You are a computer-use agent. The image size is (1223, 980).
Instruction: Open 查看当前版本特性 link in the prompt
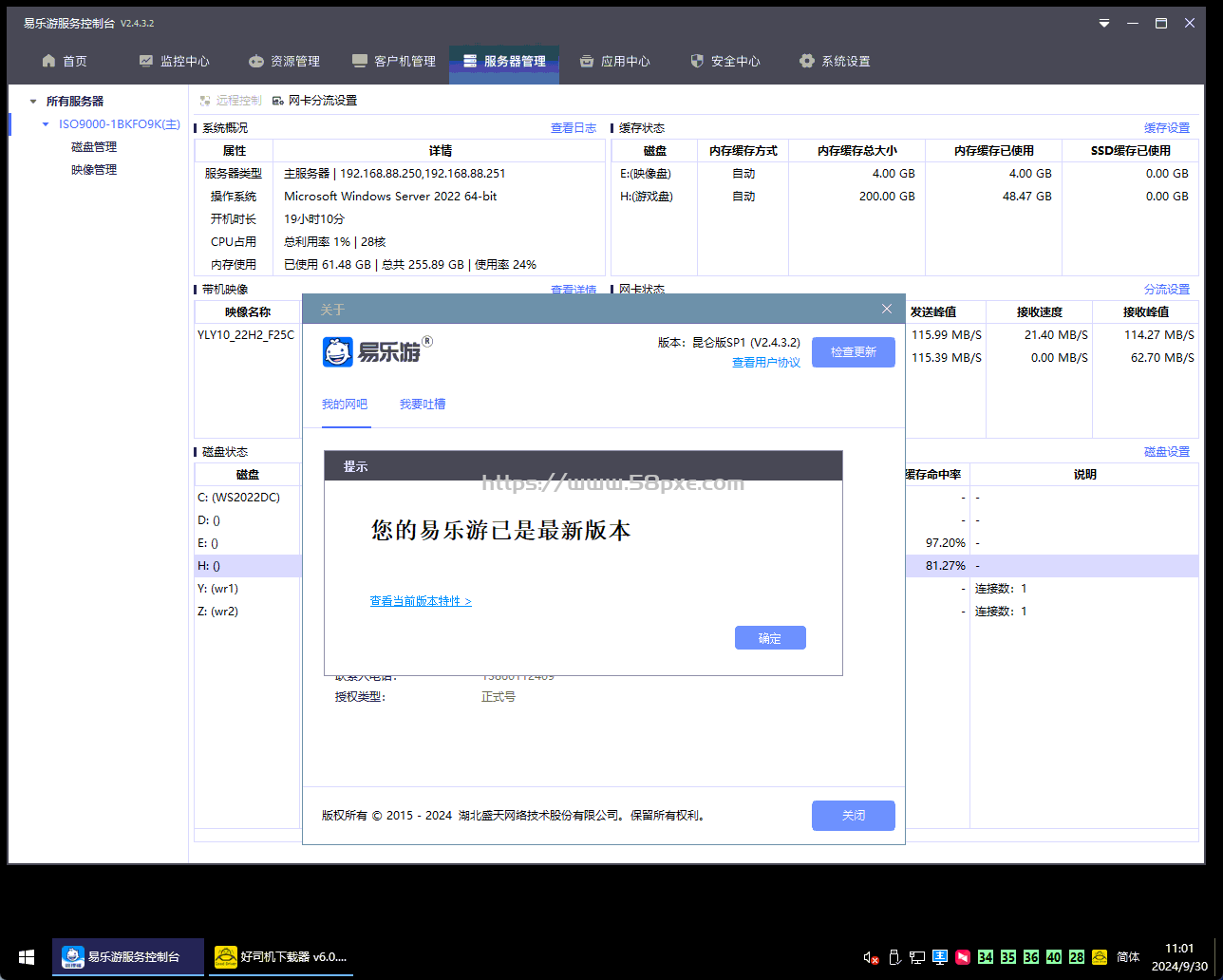[x=421, y=601]
